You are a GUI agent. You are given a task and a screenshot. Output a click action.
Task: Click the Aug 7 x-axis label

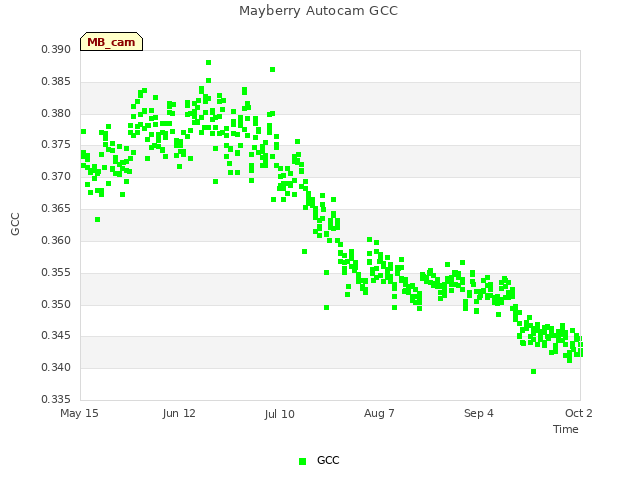tap(379, 413)
